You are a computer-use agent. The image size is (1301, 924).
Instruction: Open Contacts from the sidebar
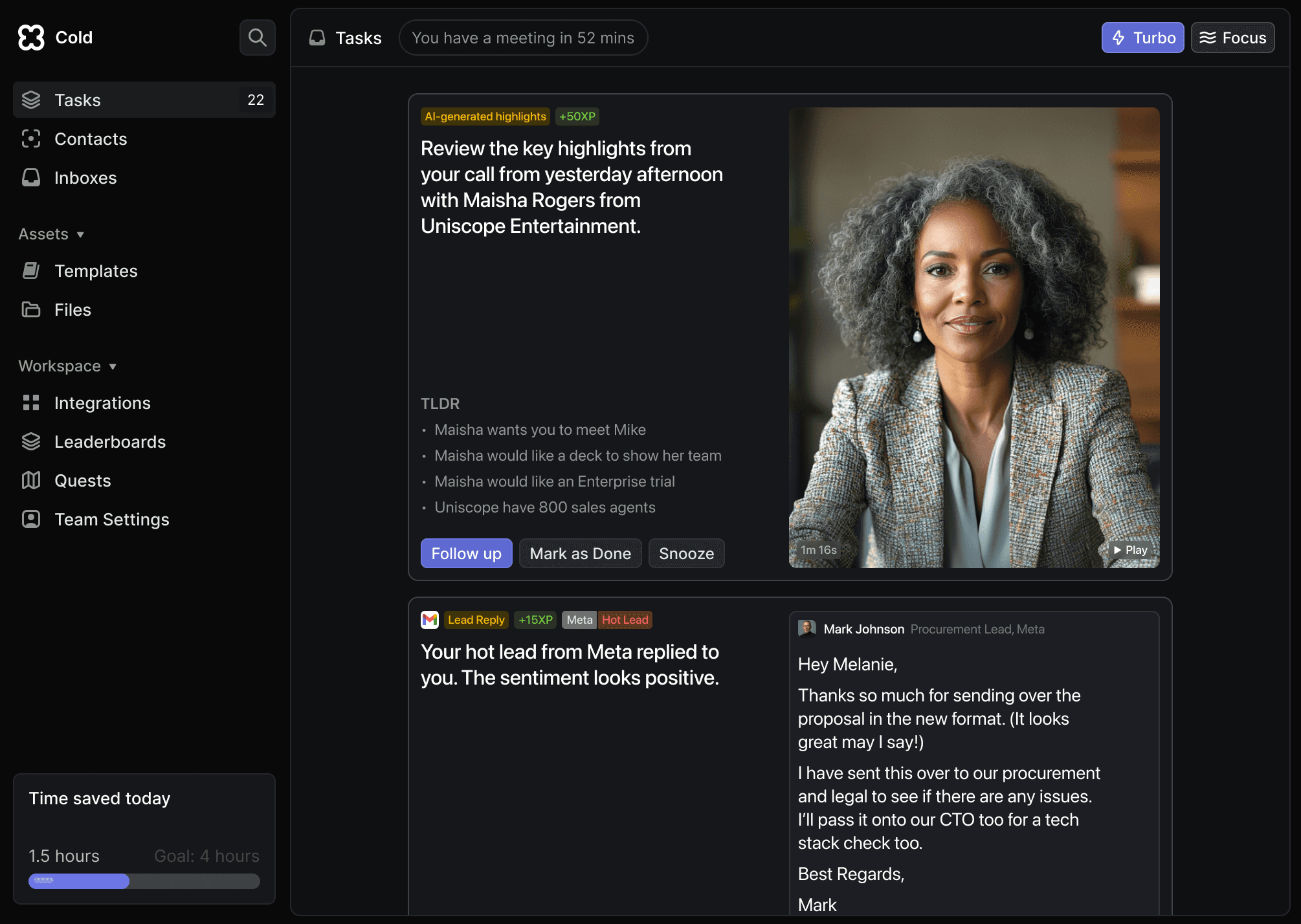91,139
